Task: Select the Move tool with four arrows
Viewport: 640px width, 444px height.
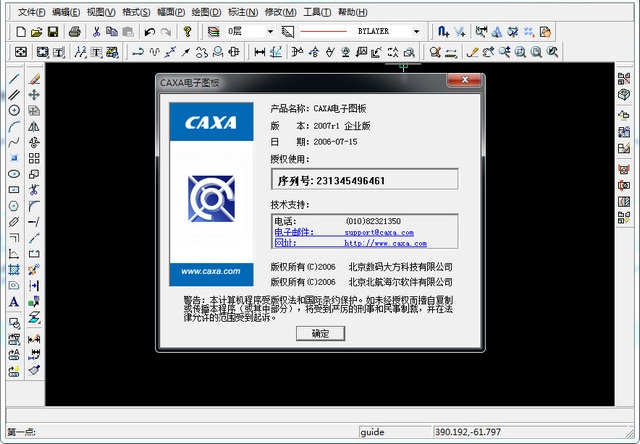Action: pyautogui.click(x=34, y=94)
